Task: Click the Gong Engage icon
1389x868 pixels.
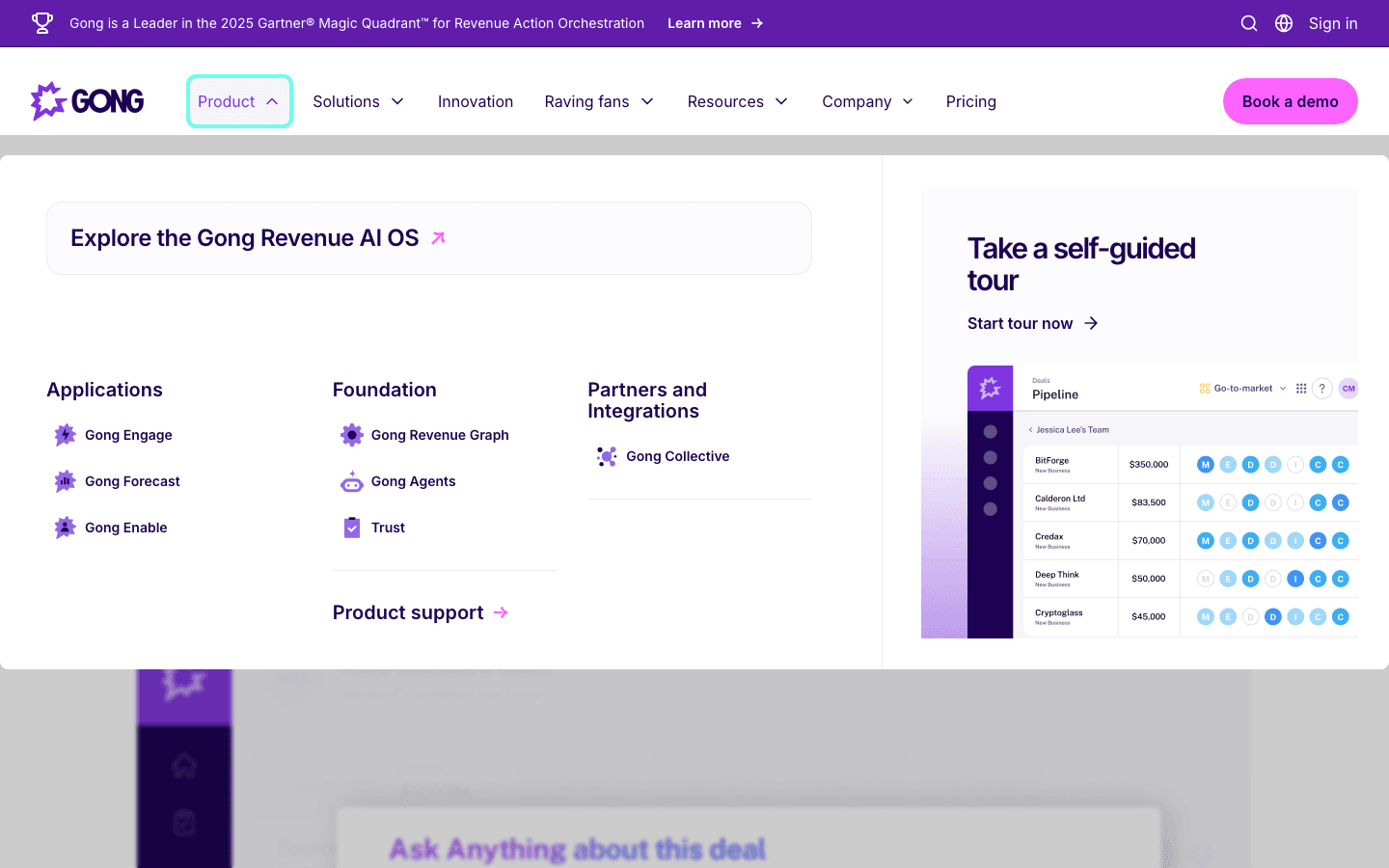Action: click(65, 435)
